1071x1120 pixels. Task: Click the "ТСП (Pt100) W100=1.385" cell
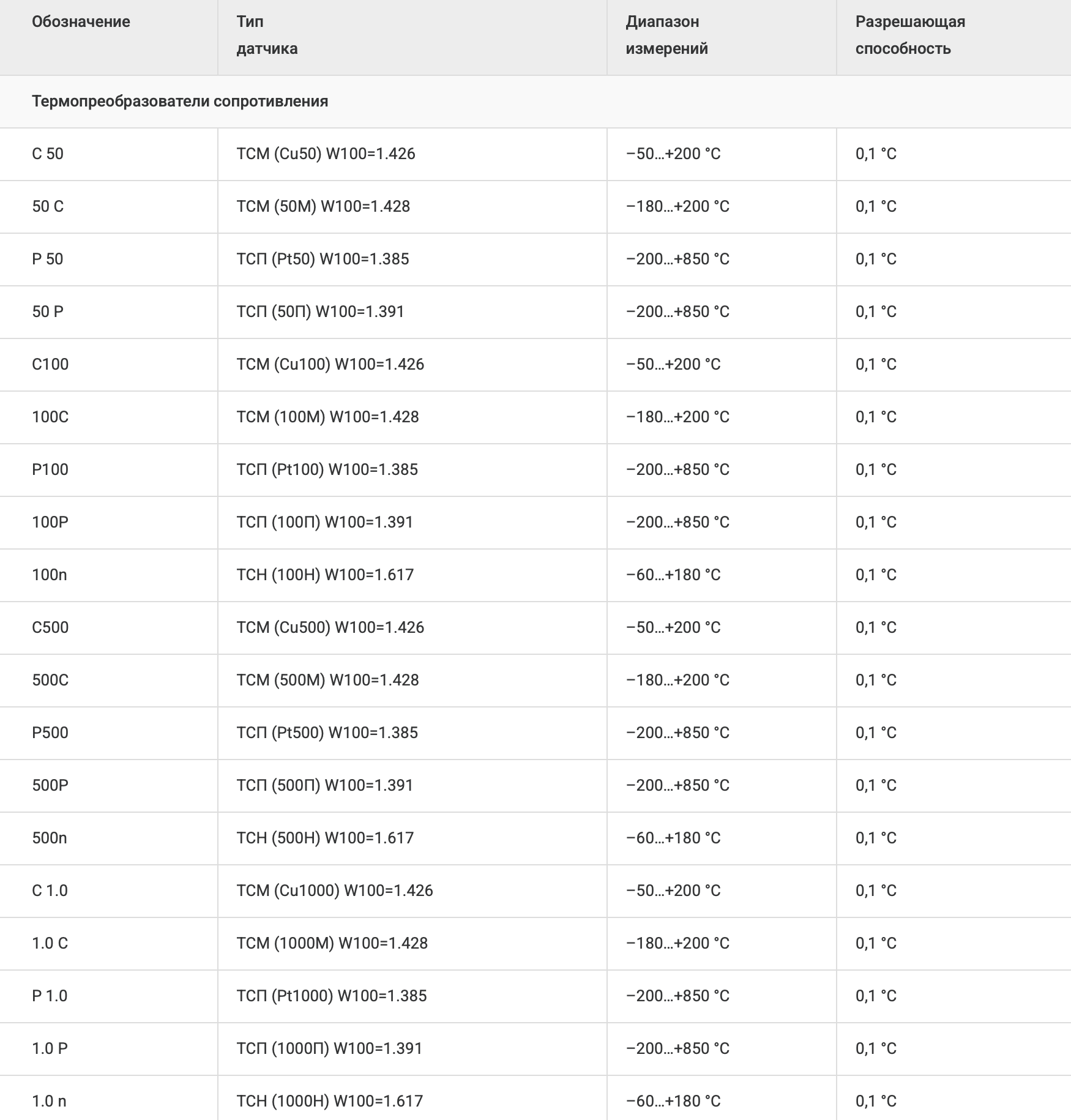pyautogui.click(x=327, y=469)
